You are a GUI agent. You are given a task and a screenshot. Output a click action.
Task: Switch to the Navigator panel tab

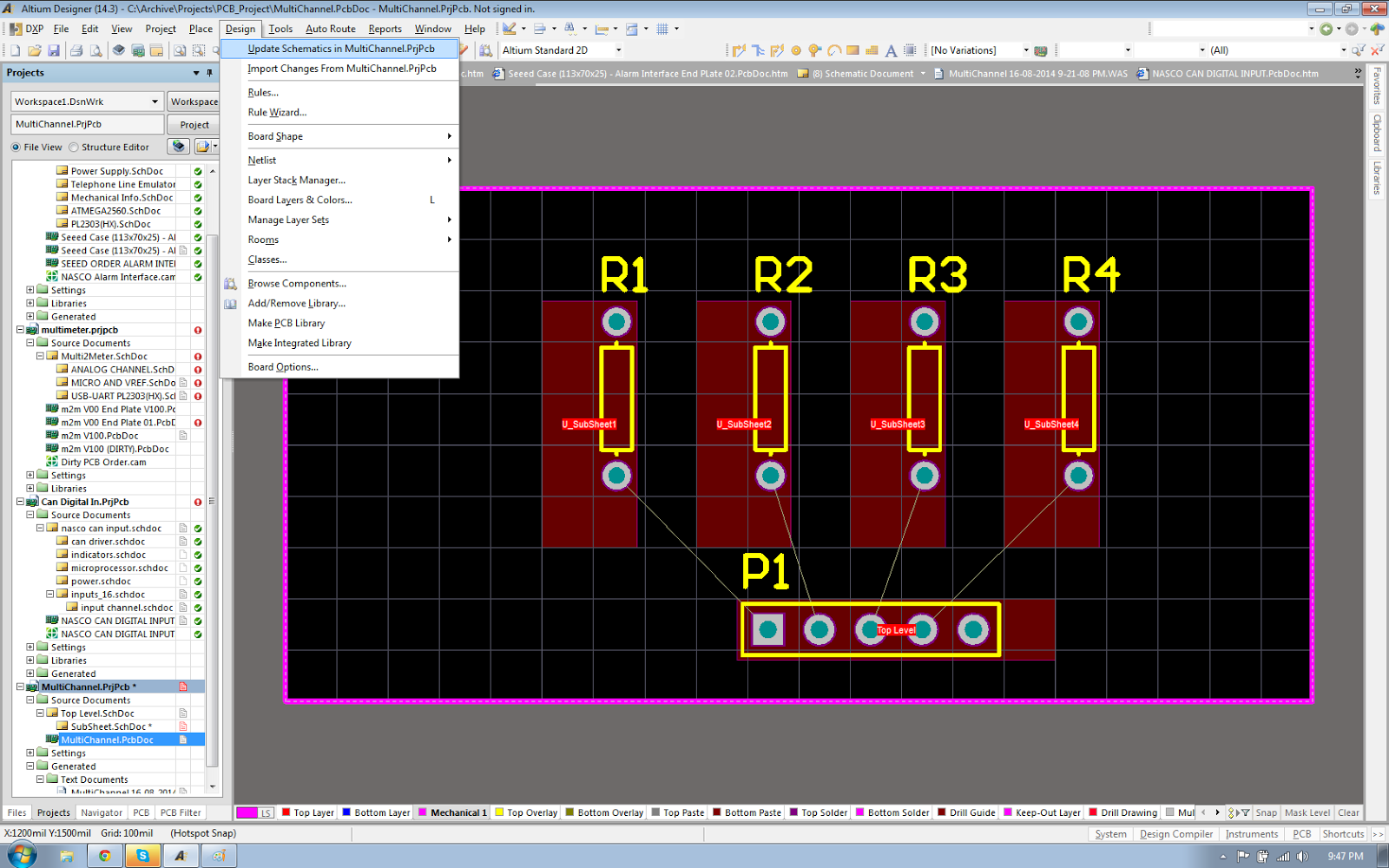tap(102, 812)
